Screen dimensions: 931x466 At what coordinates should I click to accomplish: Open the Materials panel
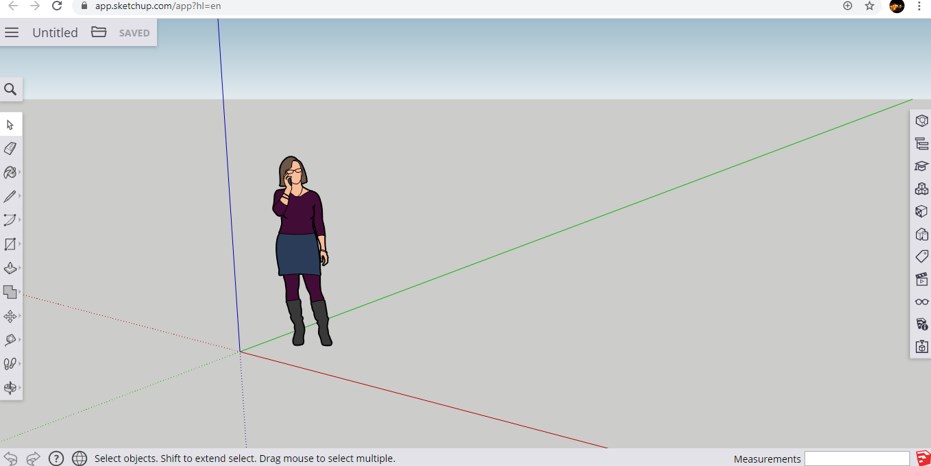[922, 211]
